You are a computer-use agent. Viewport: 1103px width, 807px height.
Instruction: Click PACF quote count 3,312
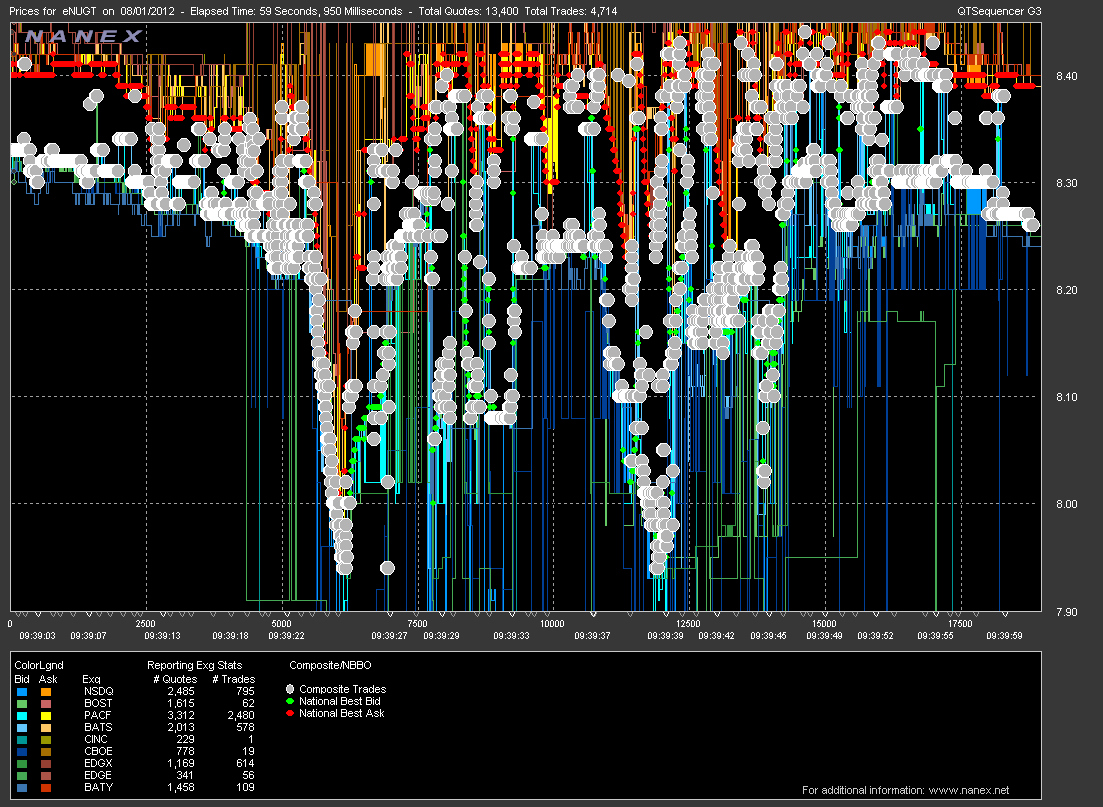[181, 716]
